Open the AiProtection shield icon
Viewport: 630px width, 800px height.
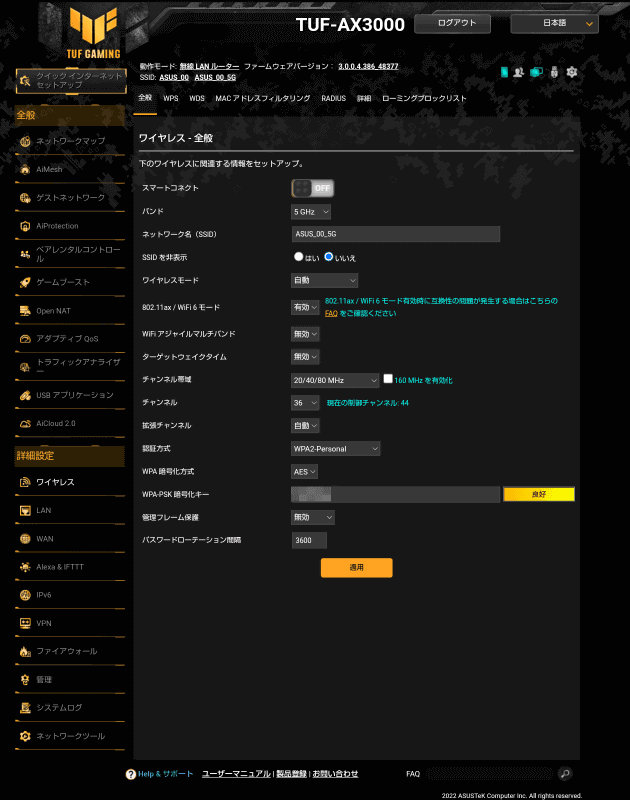click(25, 226)
